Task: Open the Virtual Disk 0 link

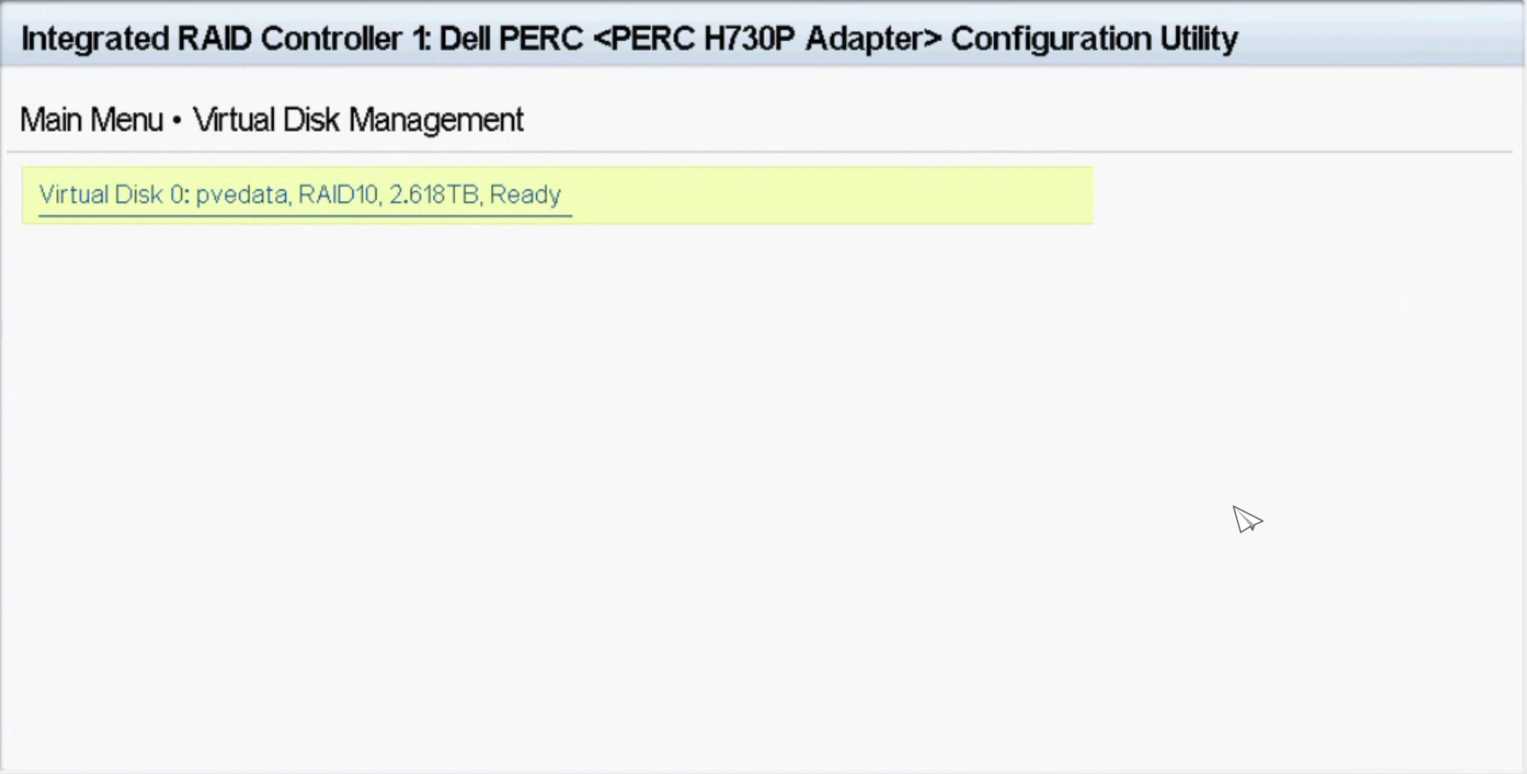Action: pos(112,195)
